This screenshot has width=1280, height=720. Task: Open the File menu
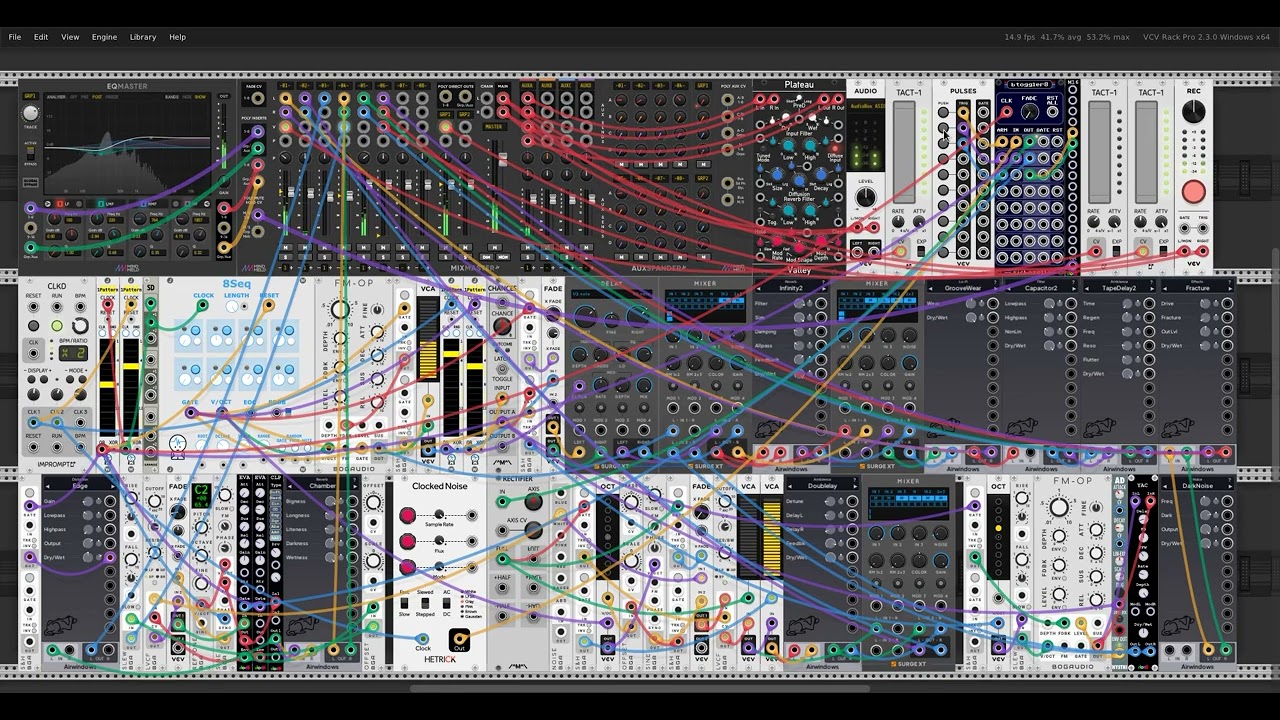(15, 37)
